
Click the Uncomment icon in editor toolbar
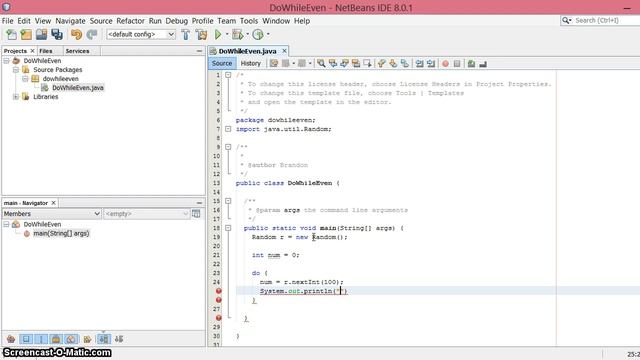pos(483,64)
